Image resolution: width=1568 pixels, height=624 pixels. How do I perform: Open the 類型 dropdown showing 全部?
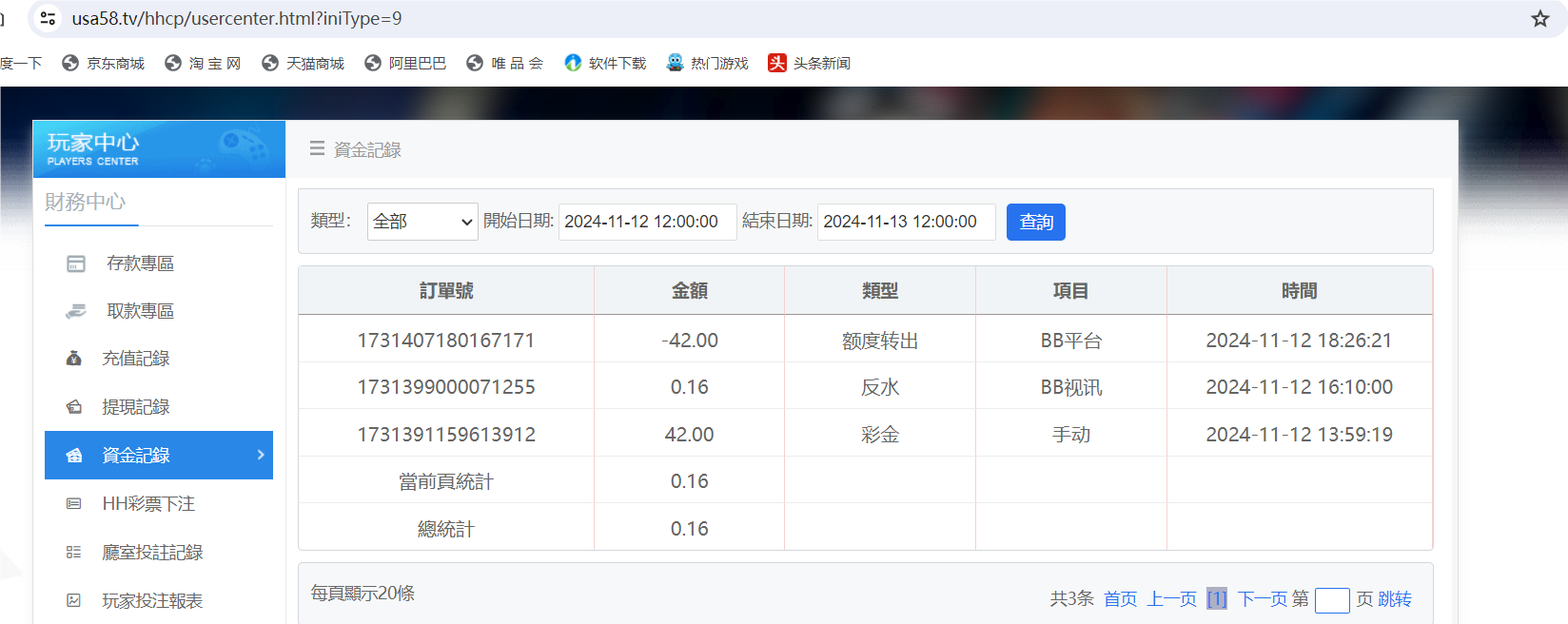[422, 222]
